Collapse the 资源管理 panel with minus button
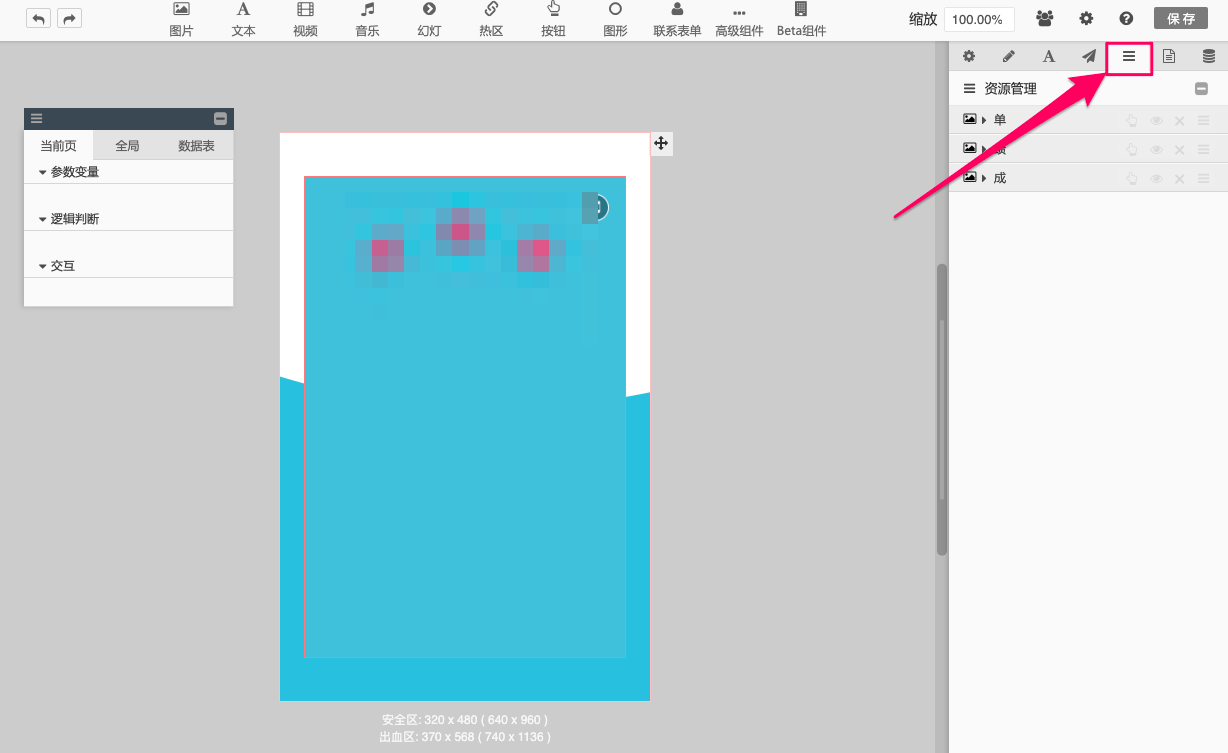Image resolution: width=1228 pixels, height=753 pixels. [x=1201, y=89]
